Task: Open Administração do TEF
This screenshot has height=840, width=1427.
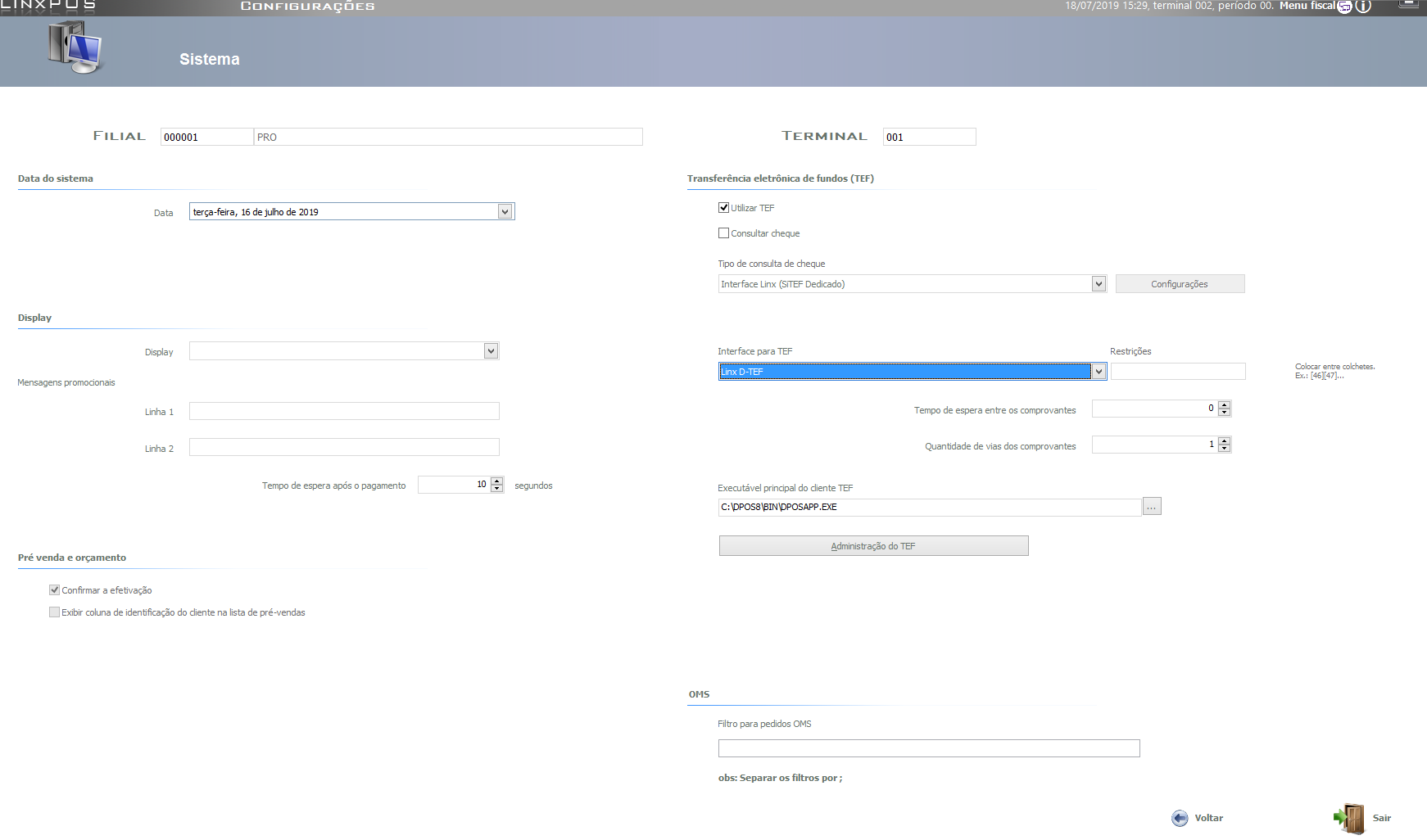Action: pos(873,546)
